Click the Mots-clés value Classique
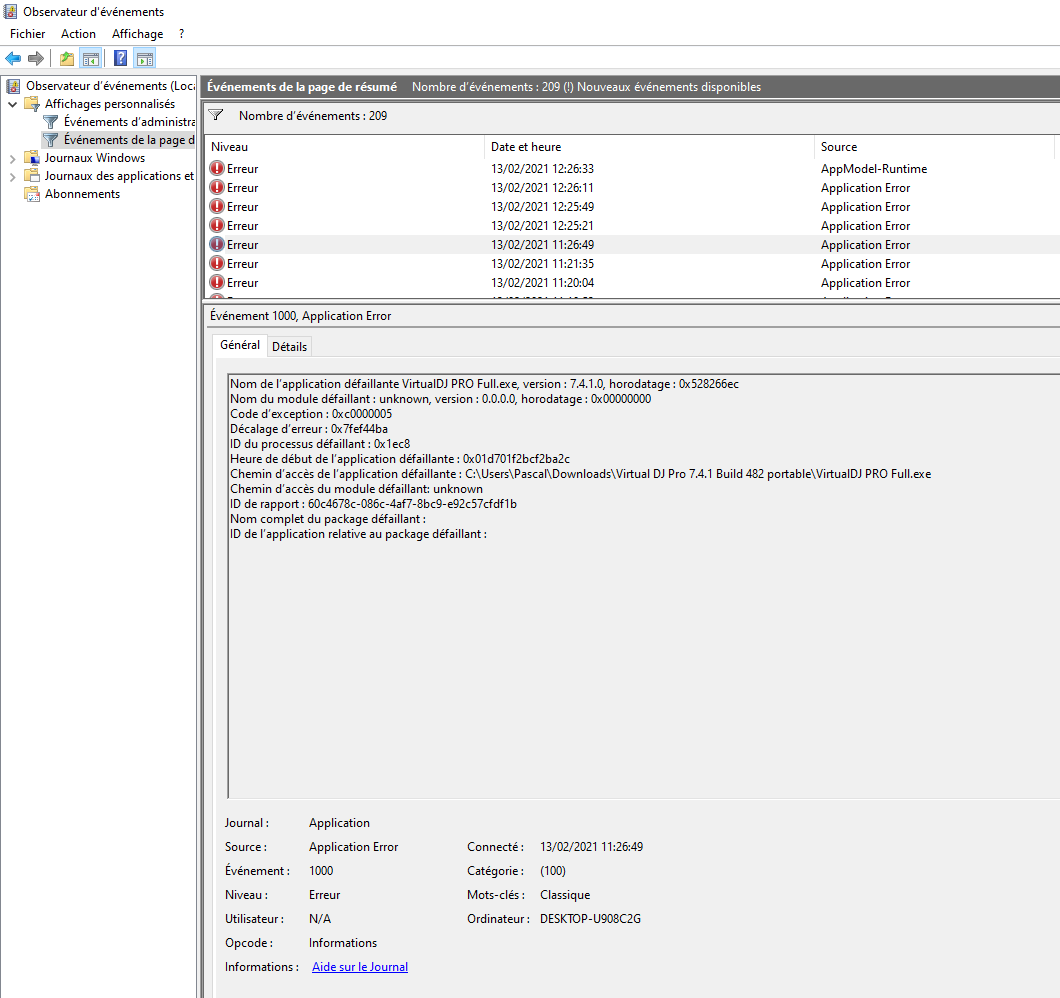This screenshot has width=1060, height=998. click(565, 895)
